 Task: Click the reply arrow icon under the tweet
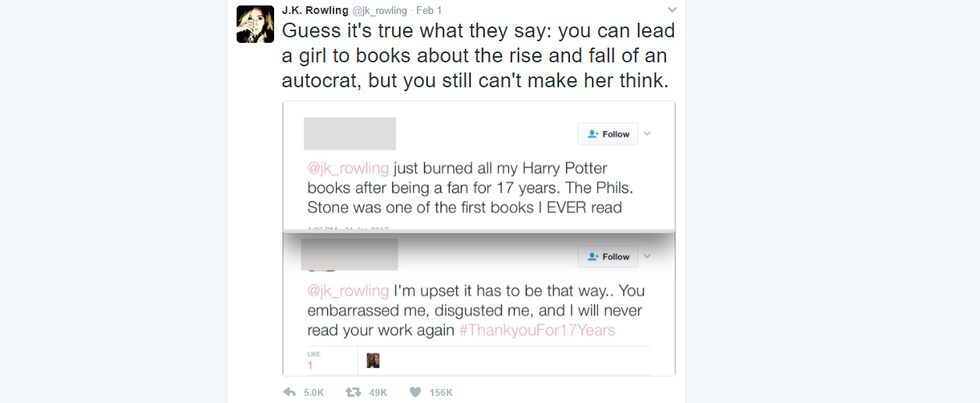pyautogui.click(x=290, y=392)
